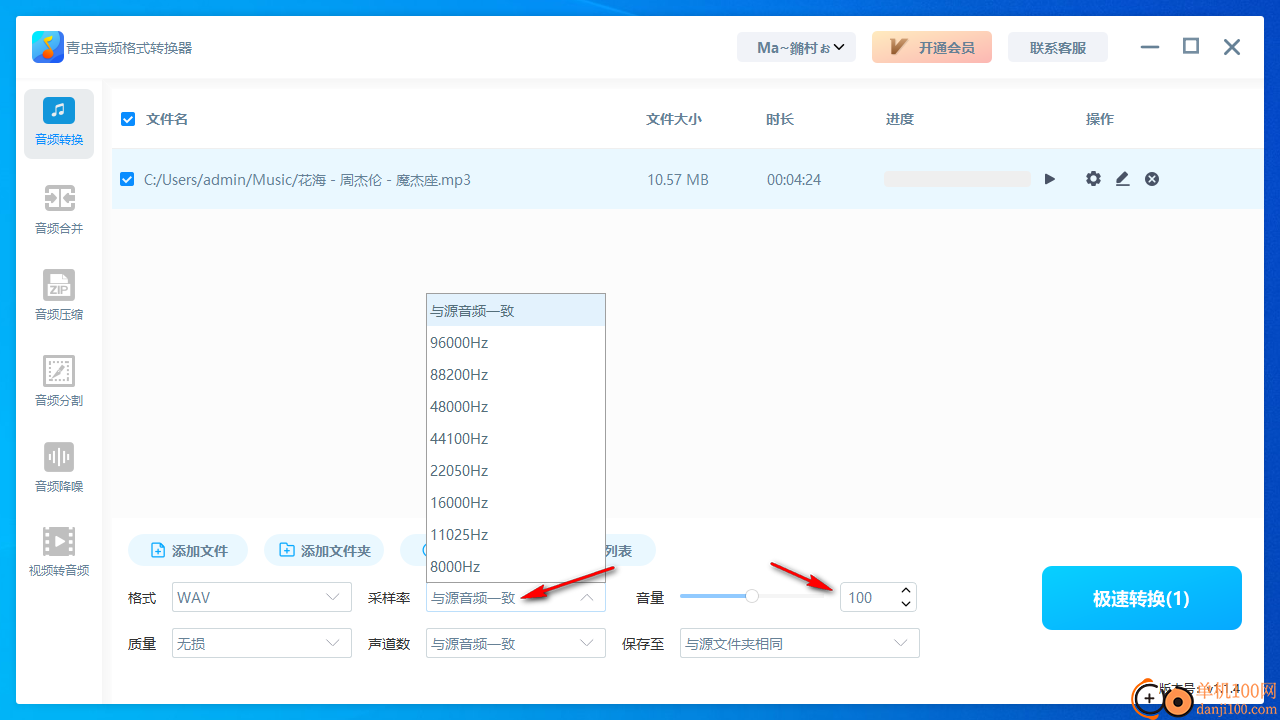The height and width of the screenshot is (720, 1280).
Task: Uncheck the select-all checkbox beside 文件名
Action: tap(128, 118)
